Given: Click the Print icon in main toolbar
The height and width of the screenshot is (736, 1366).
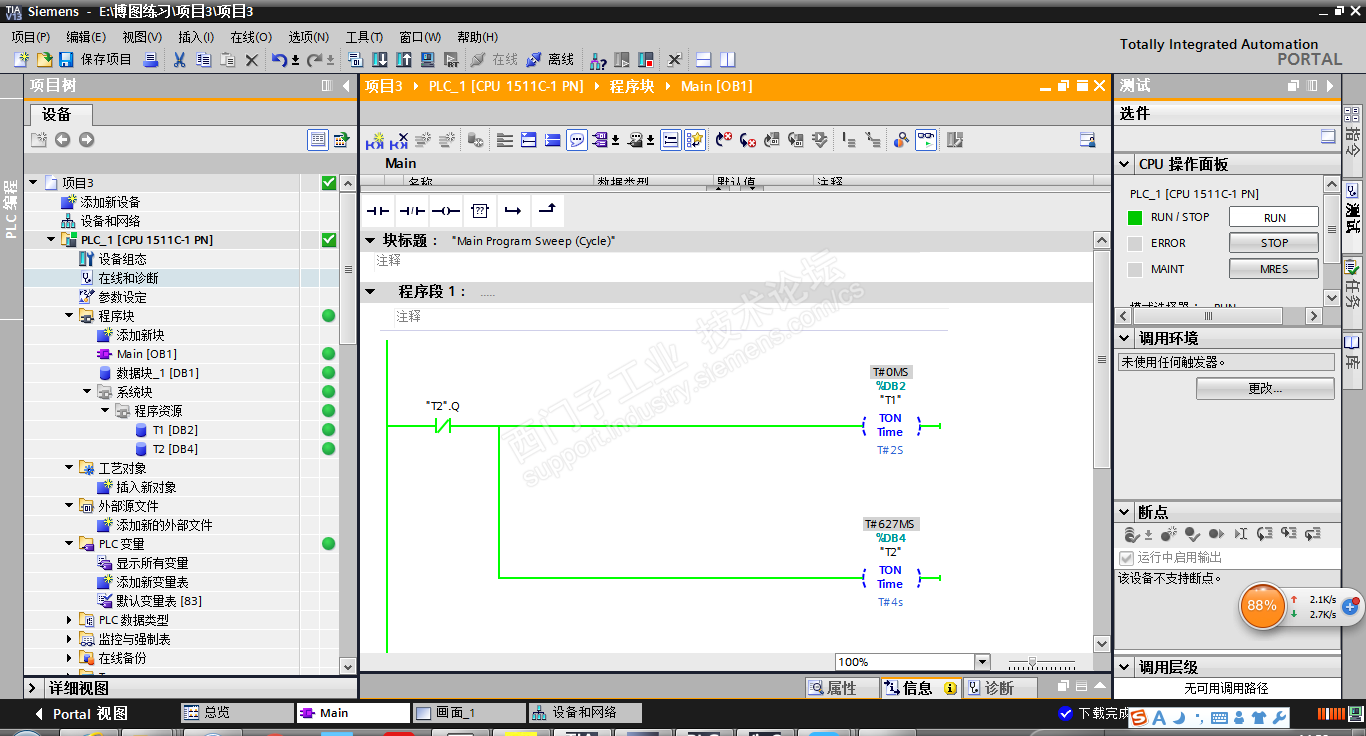Looking at the screenshot, I should tap(151, 60).
